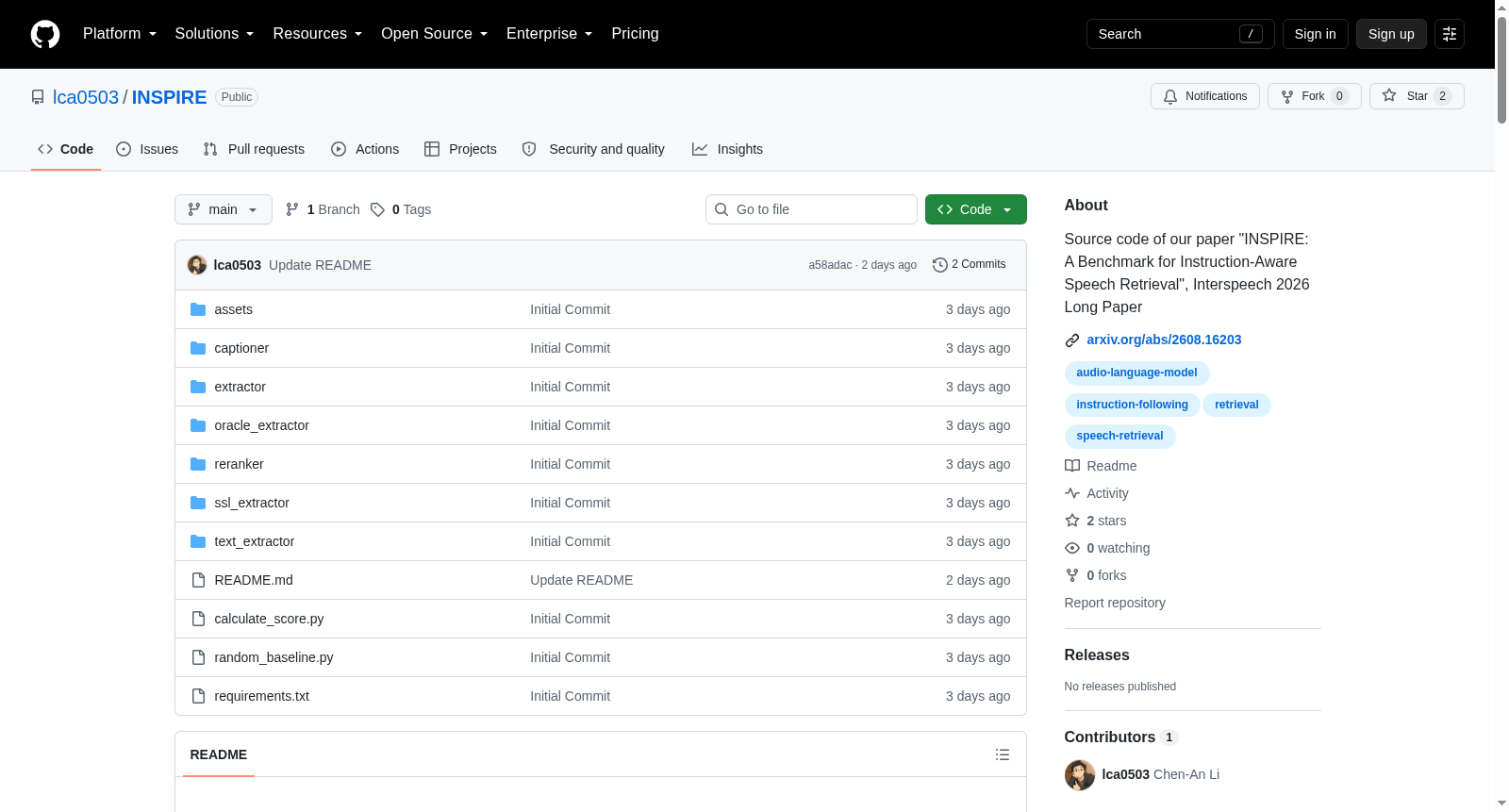Viewport: 1509px width, 812px height.
Task: Open the README outline icon
Action: tap(1003, 754)
